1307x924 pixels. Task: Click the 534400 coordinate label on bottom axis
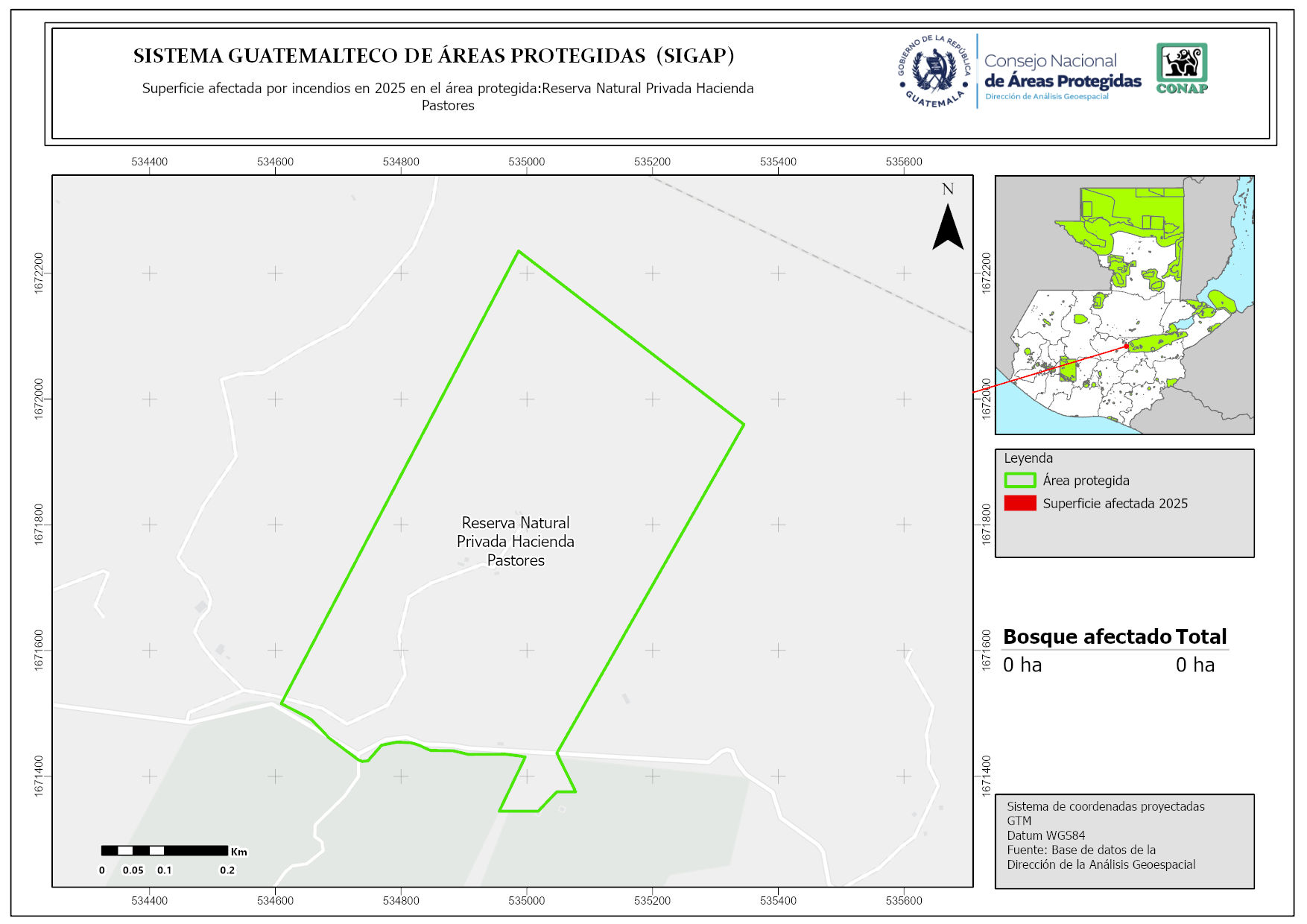tap(149, 900)
